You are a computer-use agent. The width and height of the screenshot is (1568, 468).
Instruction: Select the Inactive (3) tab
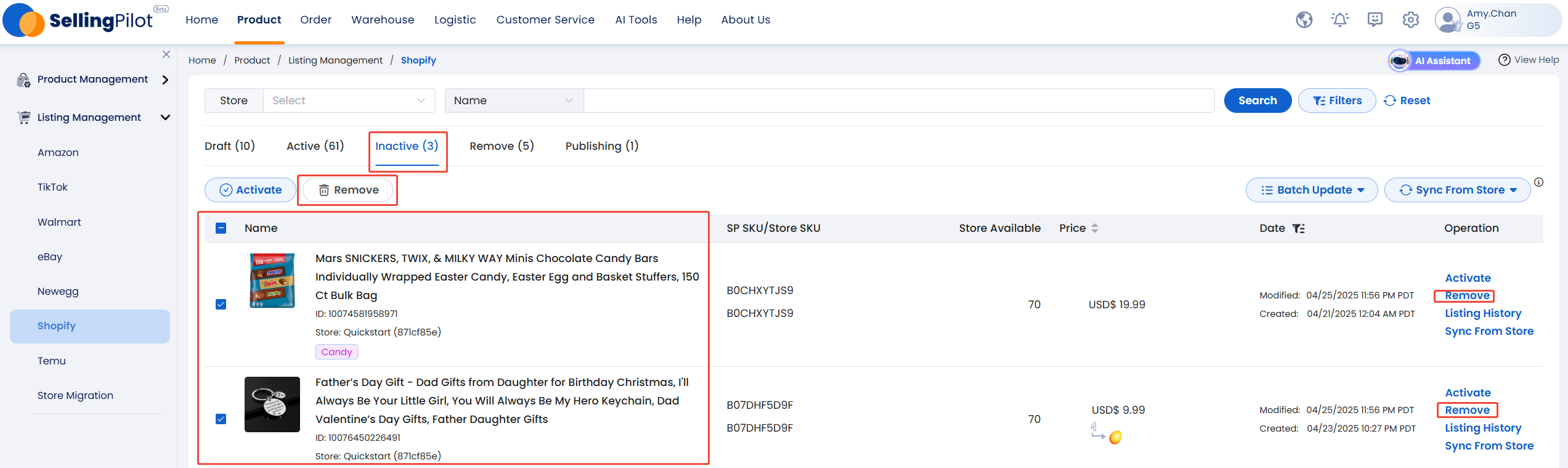click(407, 146)
